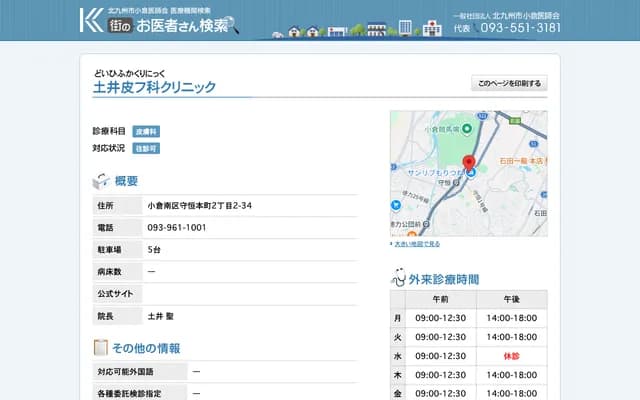Image resolution: width=640 pixels, height=400 pixels.
Task: Click the red location pin on map
Action: (x=469, y=163)
